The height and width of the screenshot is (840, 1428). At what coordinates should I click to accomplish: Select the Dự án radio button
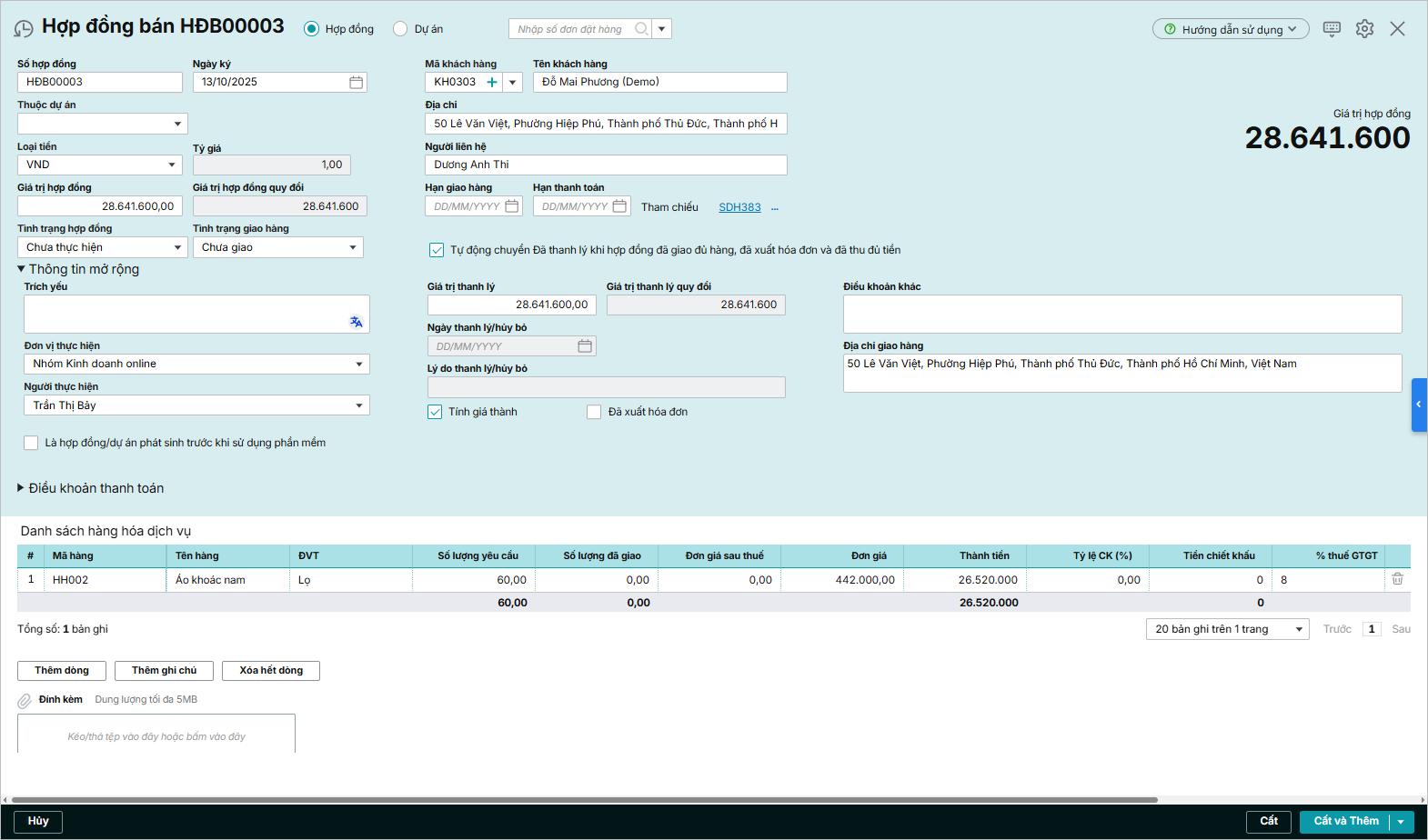point(400,29)
